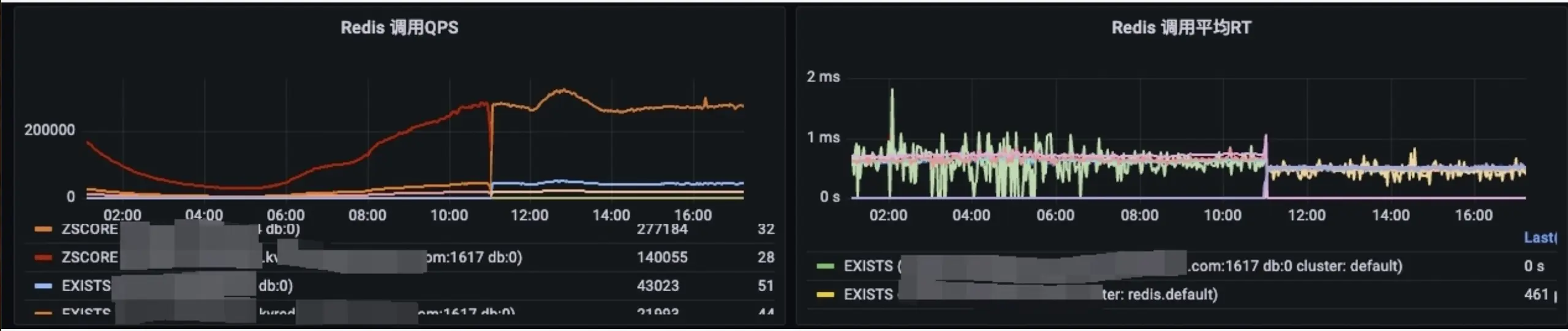
Task: Sort RT legend by Last column header
Action: point(1540,238)
